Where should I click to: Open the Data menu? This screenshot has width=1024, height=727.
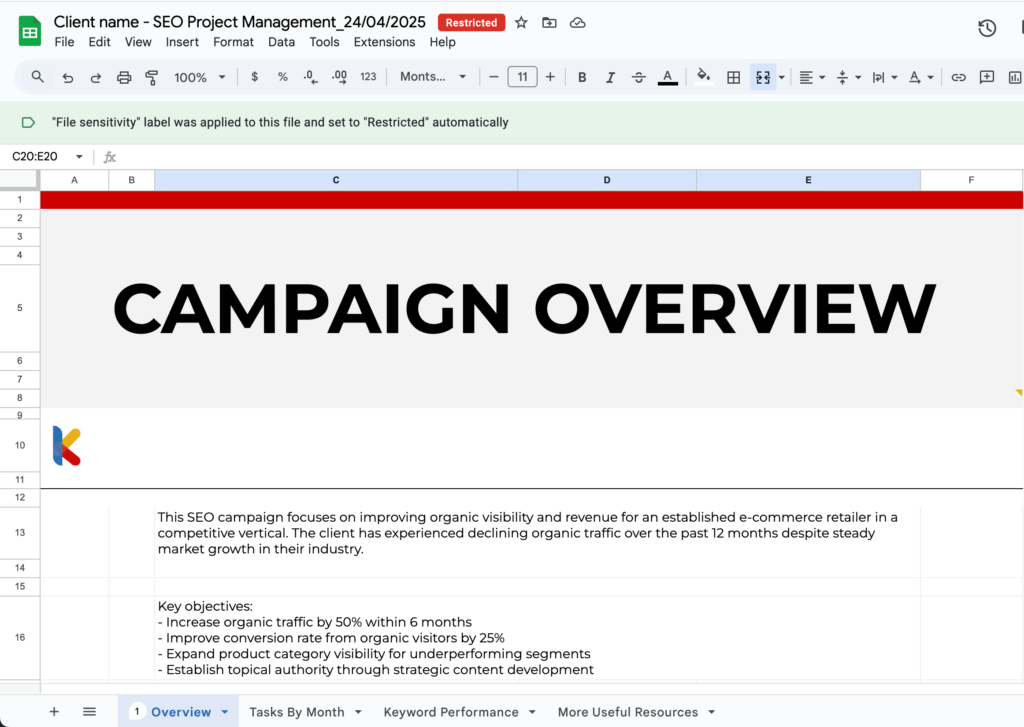click(281, 42)
